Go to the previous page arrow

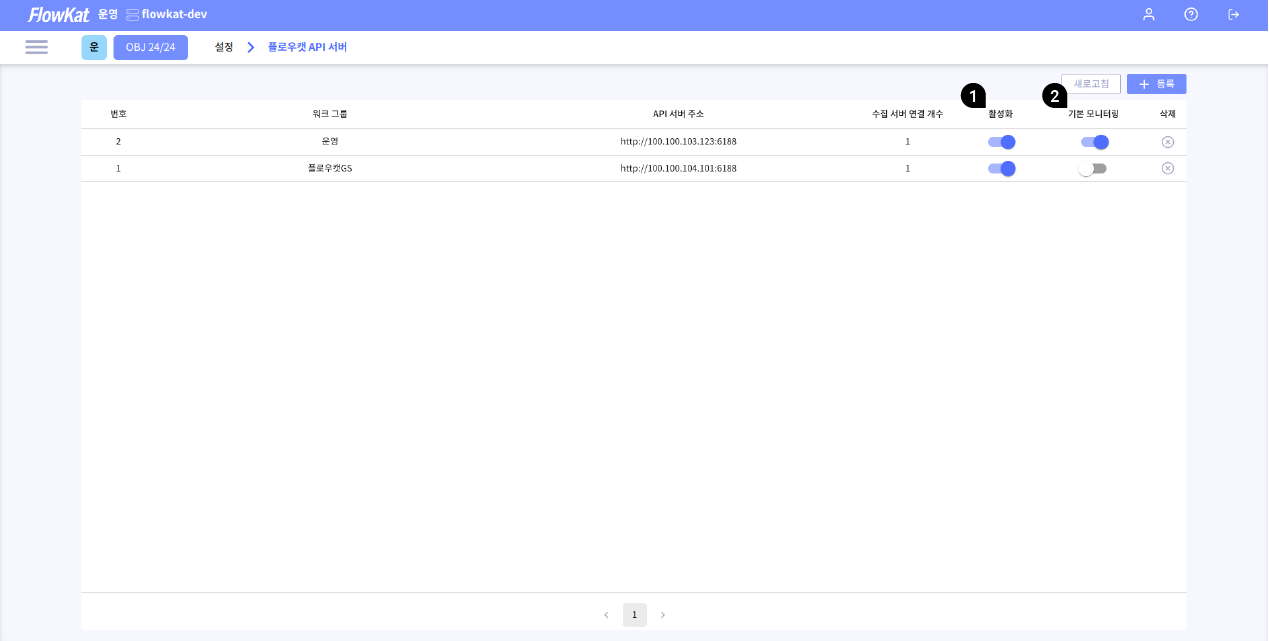point(606,615)
